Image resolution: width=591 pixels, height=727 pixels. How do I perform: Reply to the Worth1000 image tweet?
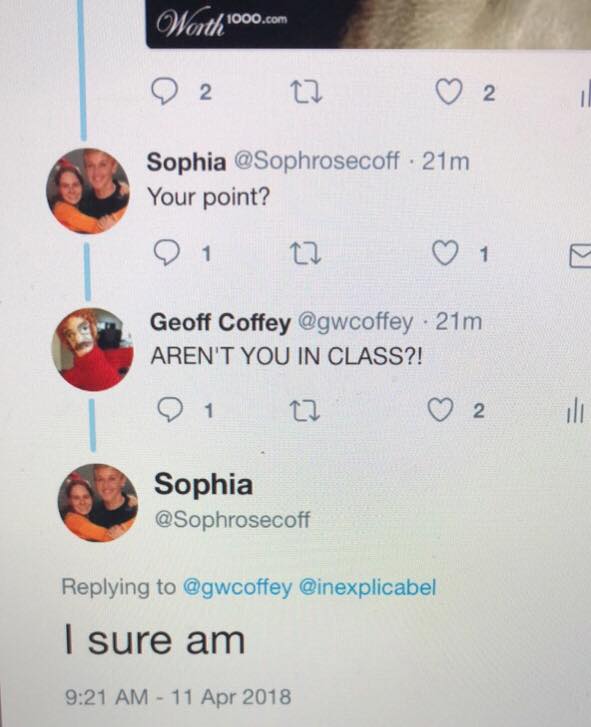click(x=165, y=92)
